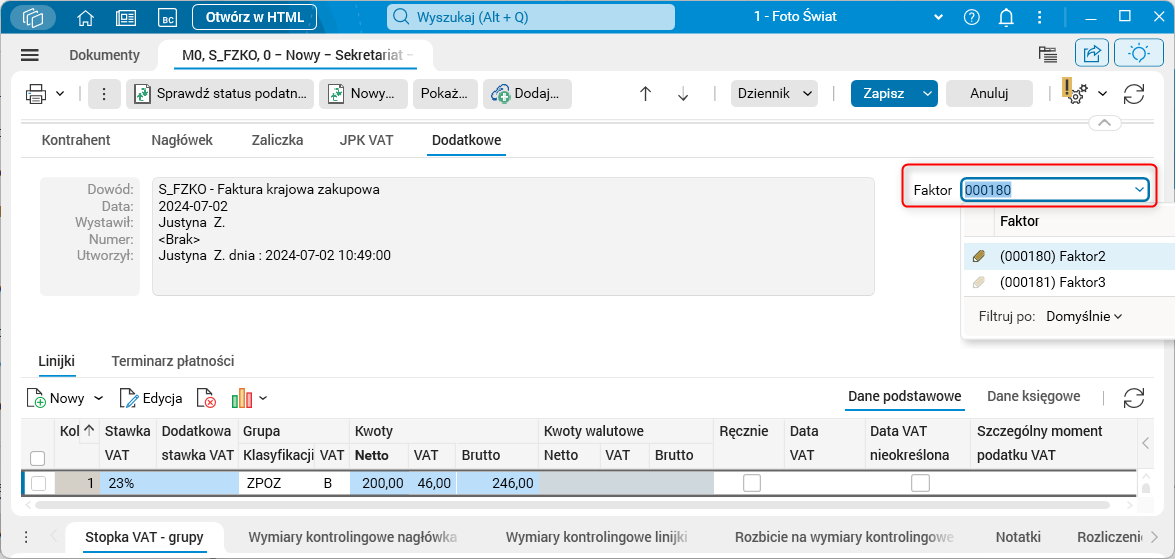Expand the settings gears dropdown arrow
1175x559 pixels.
(1102, 94)
